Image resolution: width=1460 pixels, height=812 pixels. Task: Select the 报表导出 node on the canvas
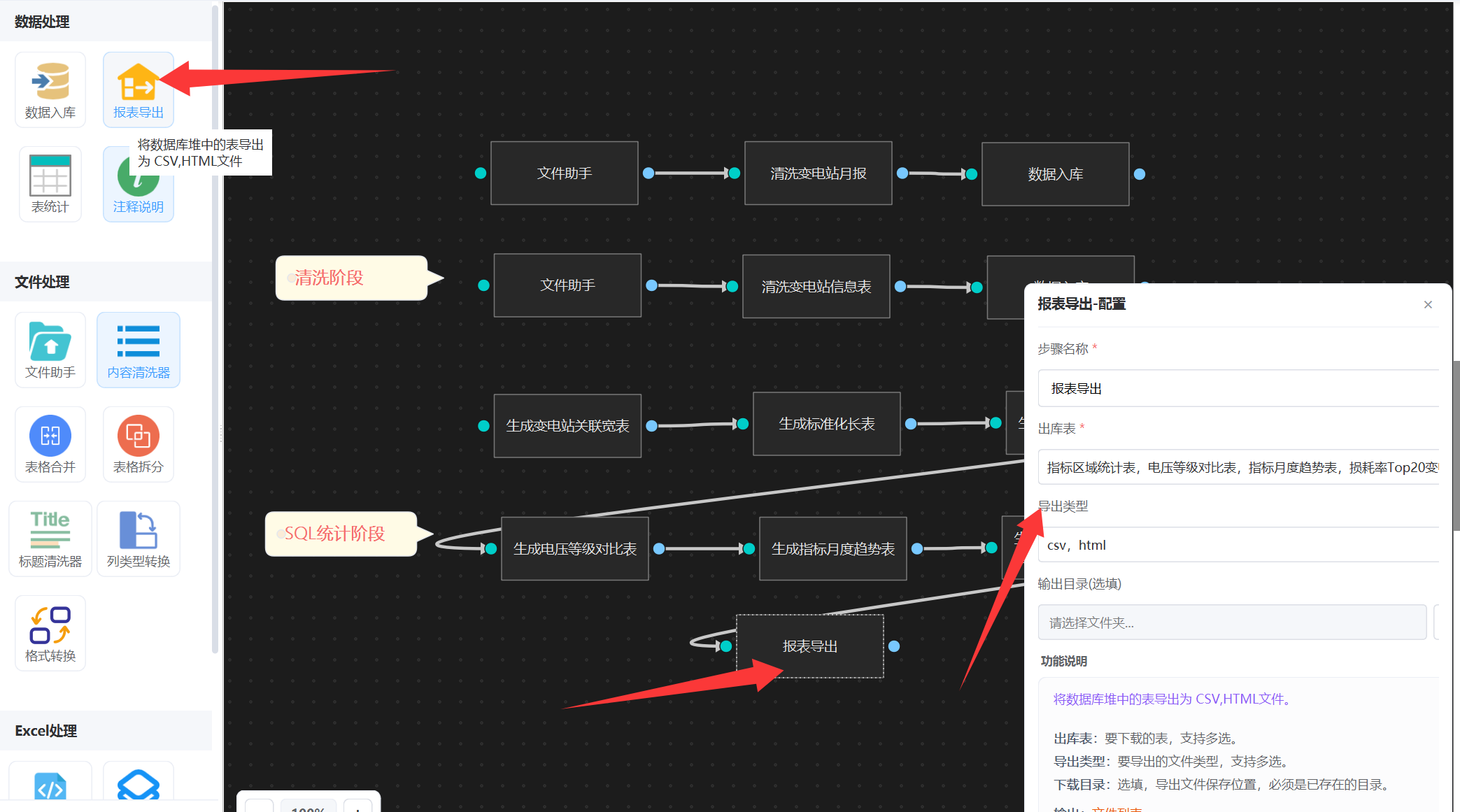pyautogui.click(x=810, y=646)
